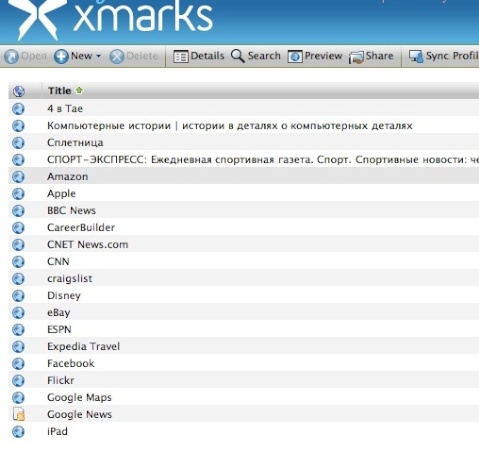479x469 pixels.
Task: Show bookmark Details
Action: 199,56
